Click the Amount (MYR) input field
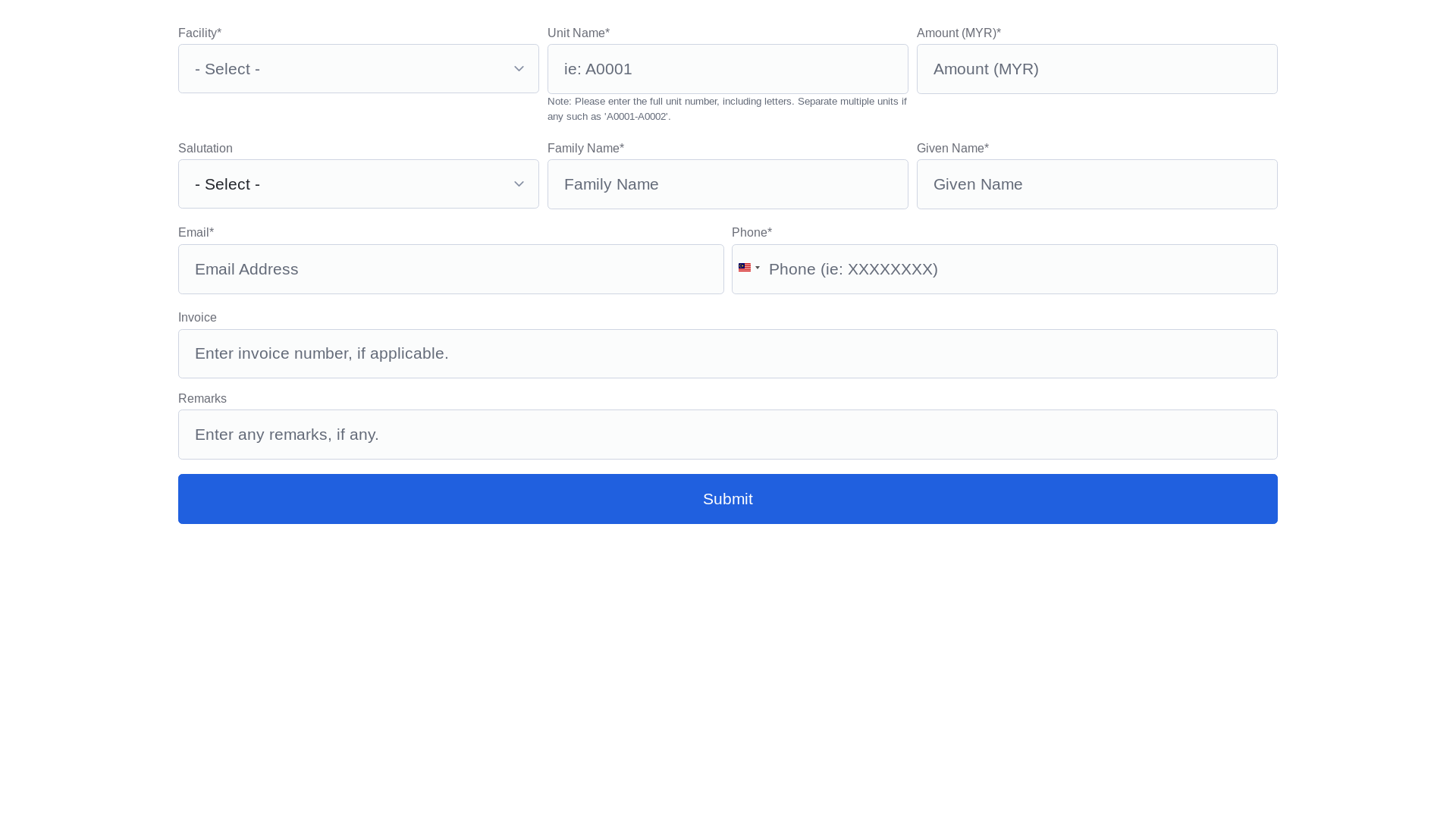This screenshot has width=1456, height=819. [x=1097, y=69]
